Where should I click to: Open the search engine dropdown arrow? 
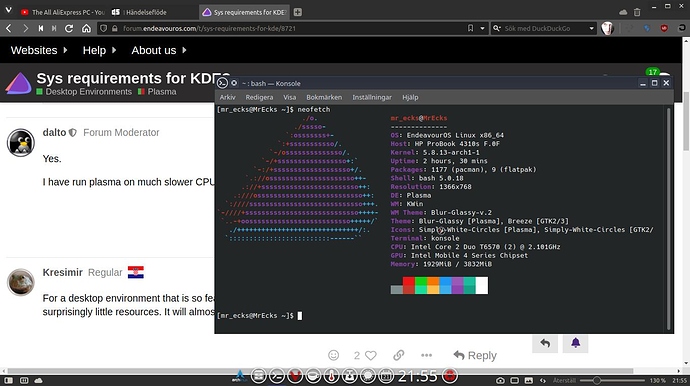(x=591, y=28)
